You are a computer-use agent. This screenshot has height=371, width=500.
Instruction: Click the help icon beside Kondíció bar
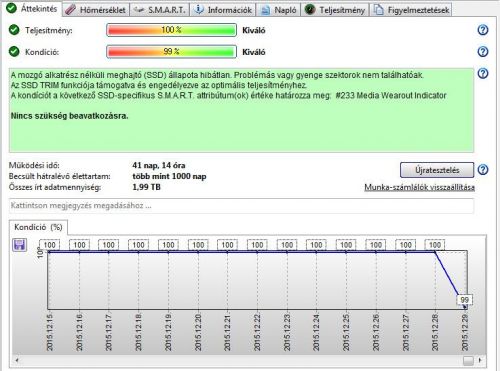[x=483, y=52]
